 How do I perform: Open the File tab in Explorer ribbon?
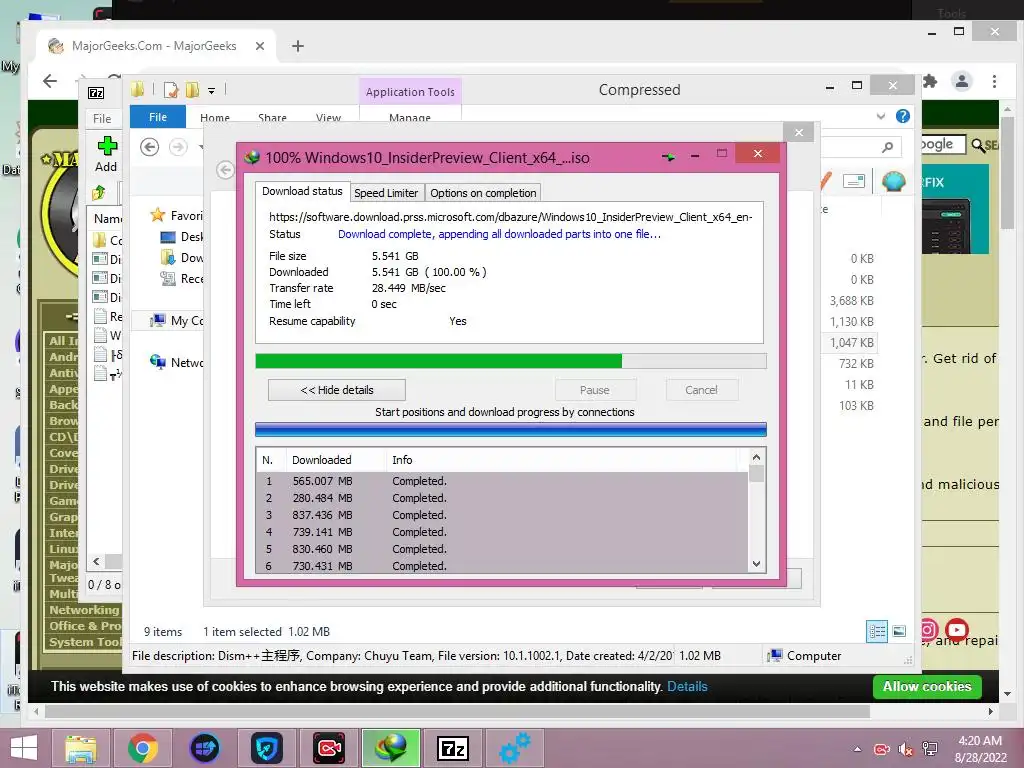pos(158,117)
